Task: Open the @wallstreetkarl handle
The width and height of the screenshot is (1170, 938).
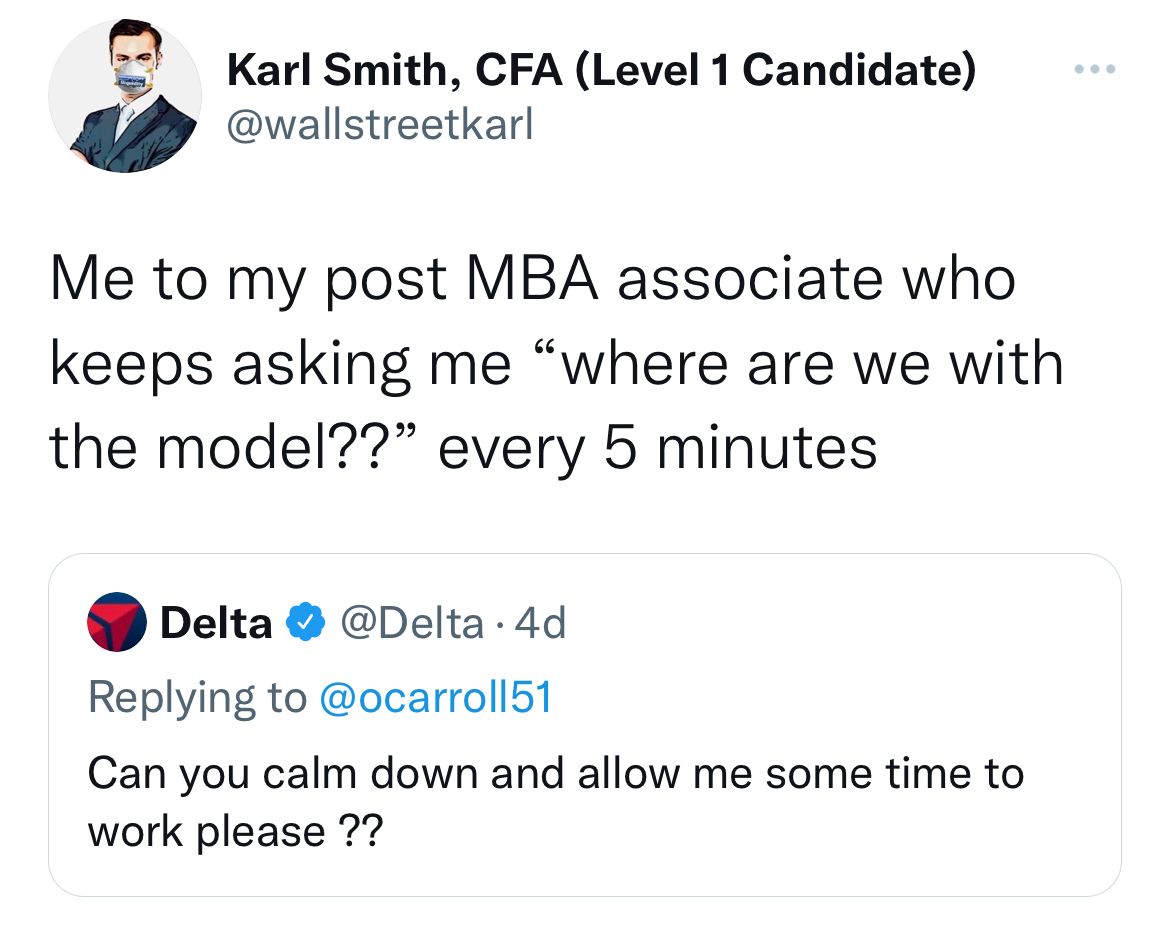Action: click(x=381, y=124)
